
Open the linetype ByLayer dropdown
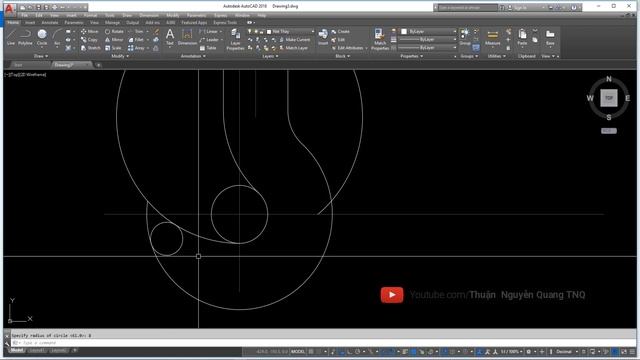click(x=428, y=48)
